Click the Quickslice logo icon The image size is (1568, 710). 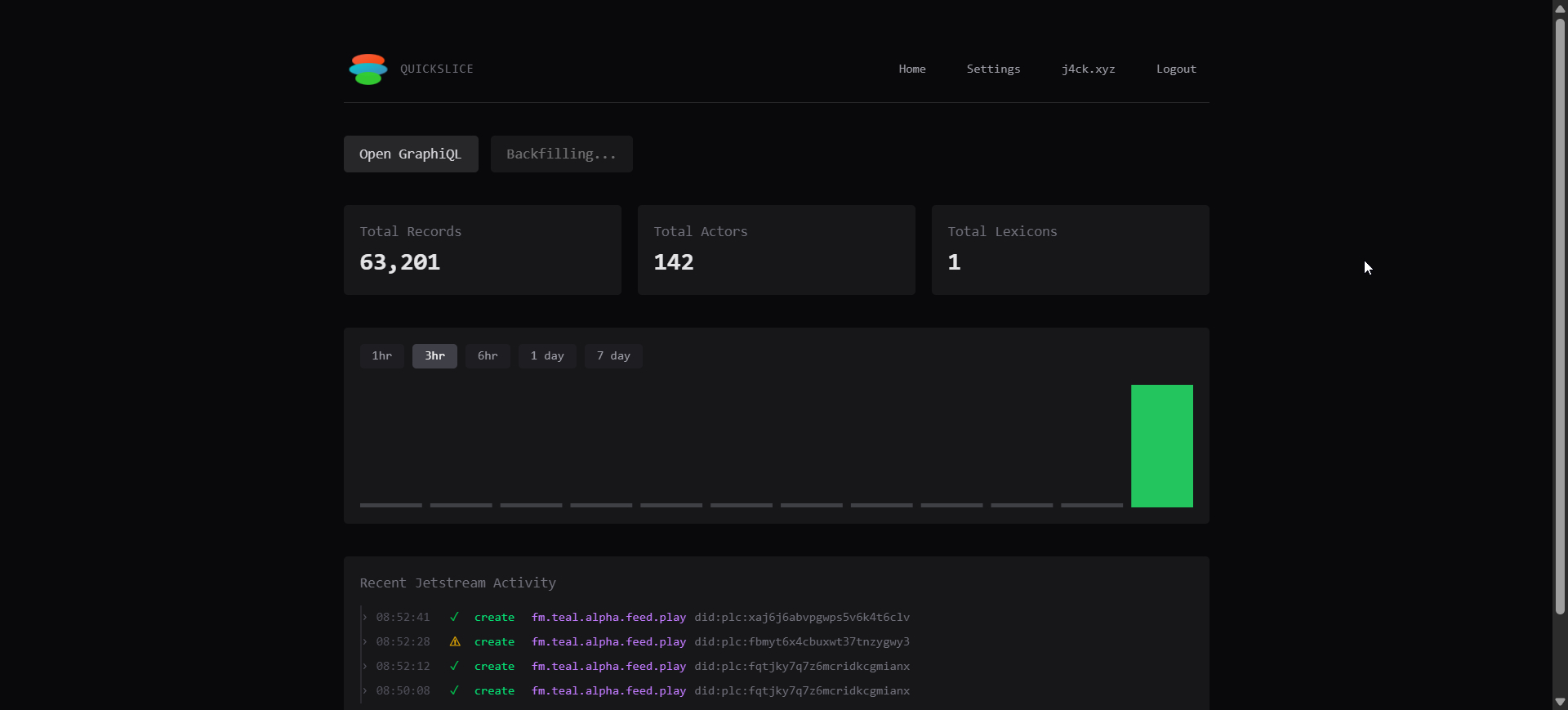[x=367, y=69]
